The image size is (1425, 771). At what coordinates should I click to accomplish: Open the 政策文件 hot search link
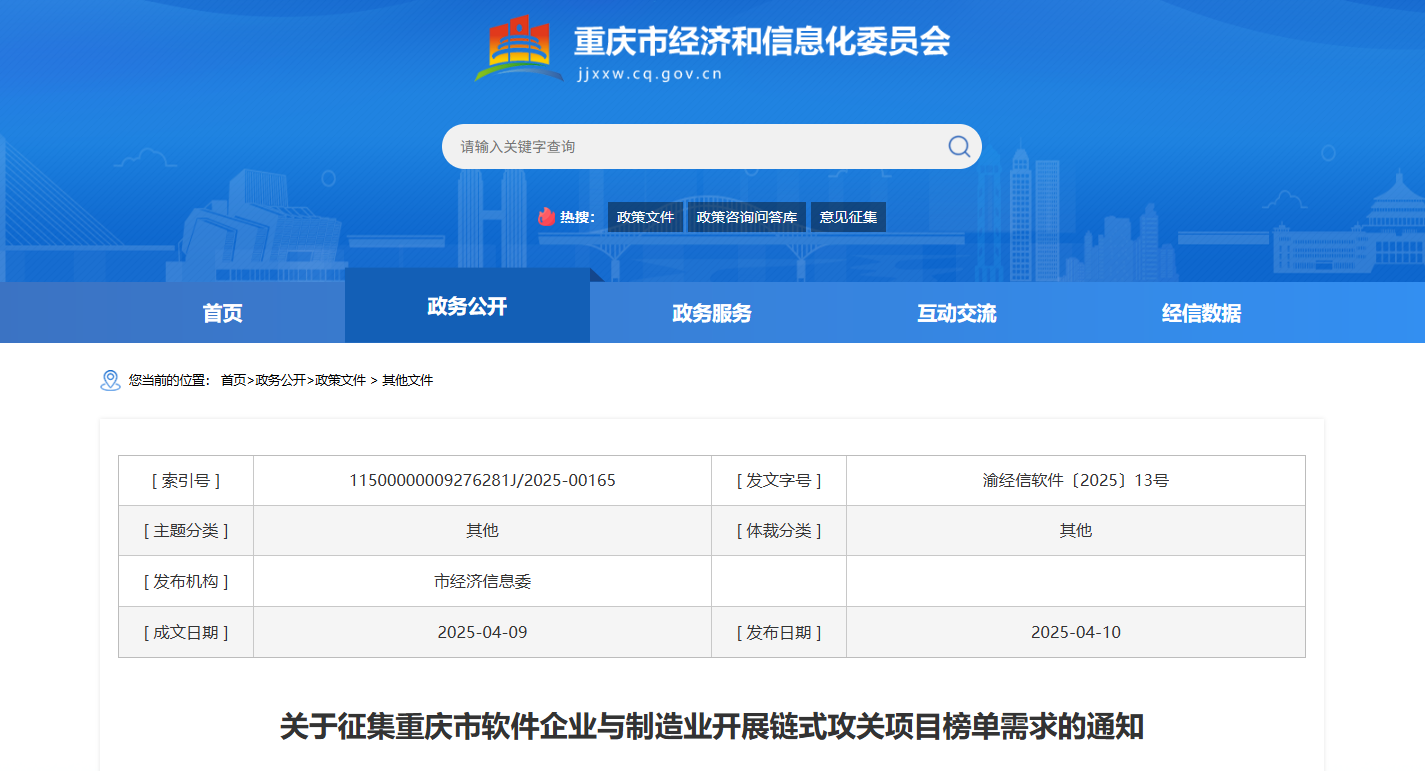click(x=645, y=217)
